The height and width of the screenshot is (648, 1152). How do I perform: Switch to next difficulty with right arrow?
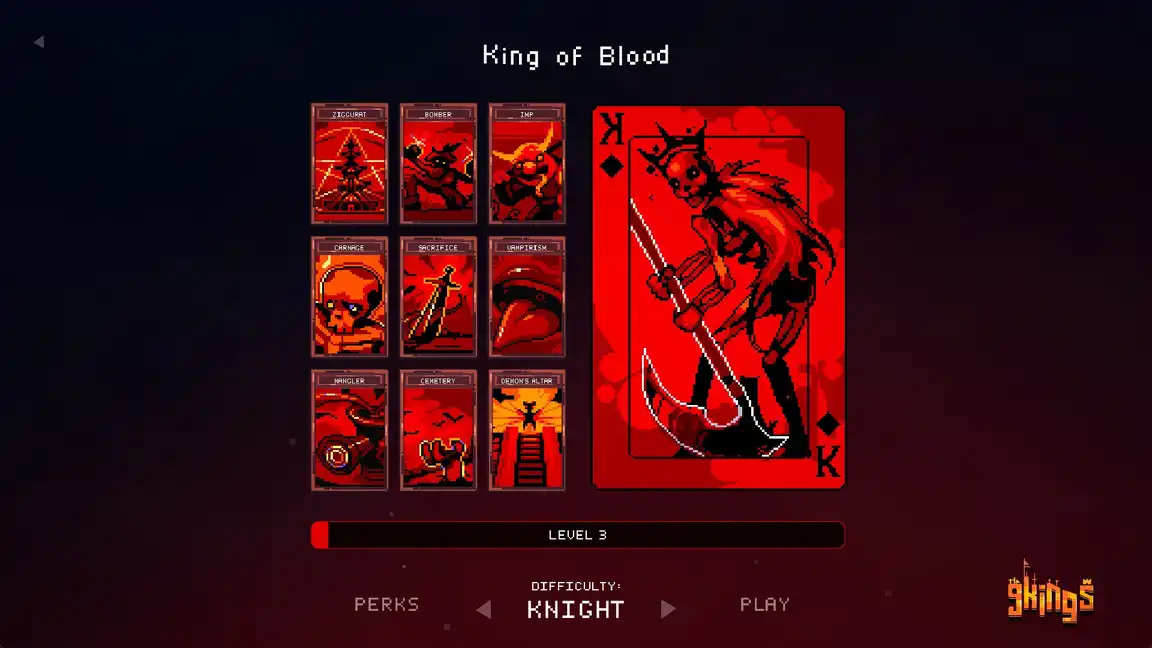click(668, 609)
